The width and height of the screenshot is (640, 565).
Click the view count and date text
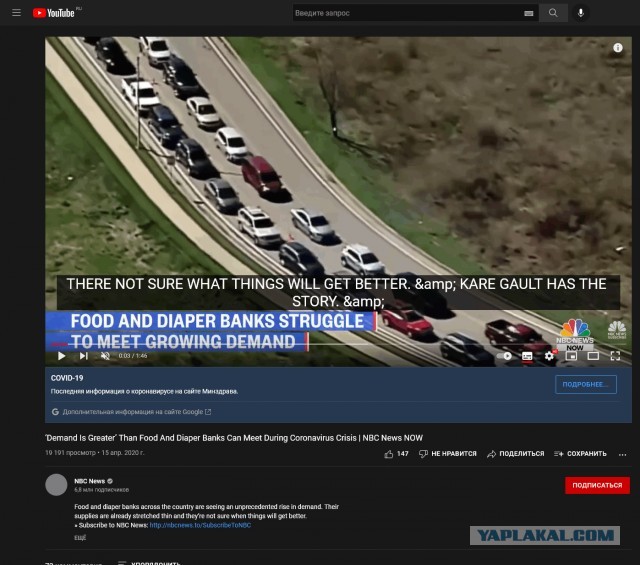(94, 453)
